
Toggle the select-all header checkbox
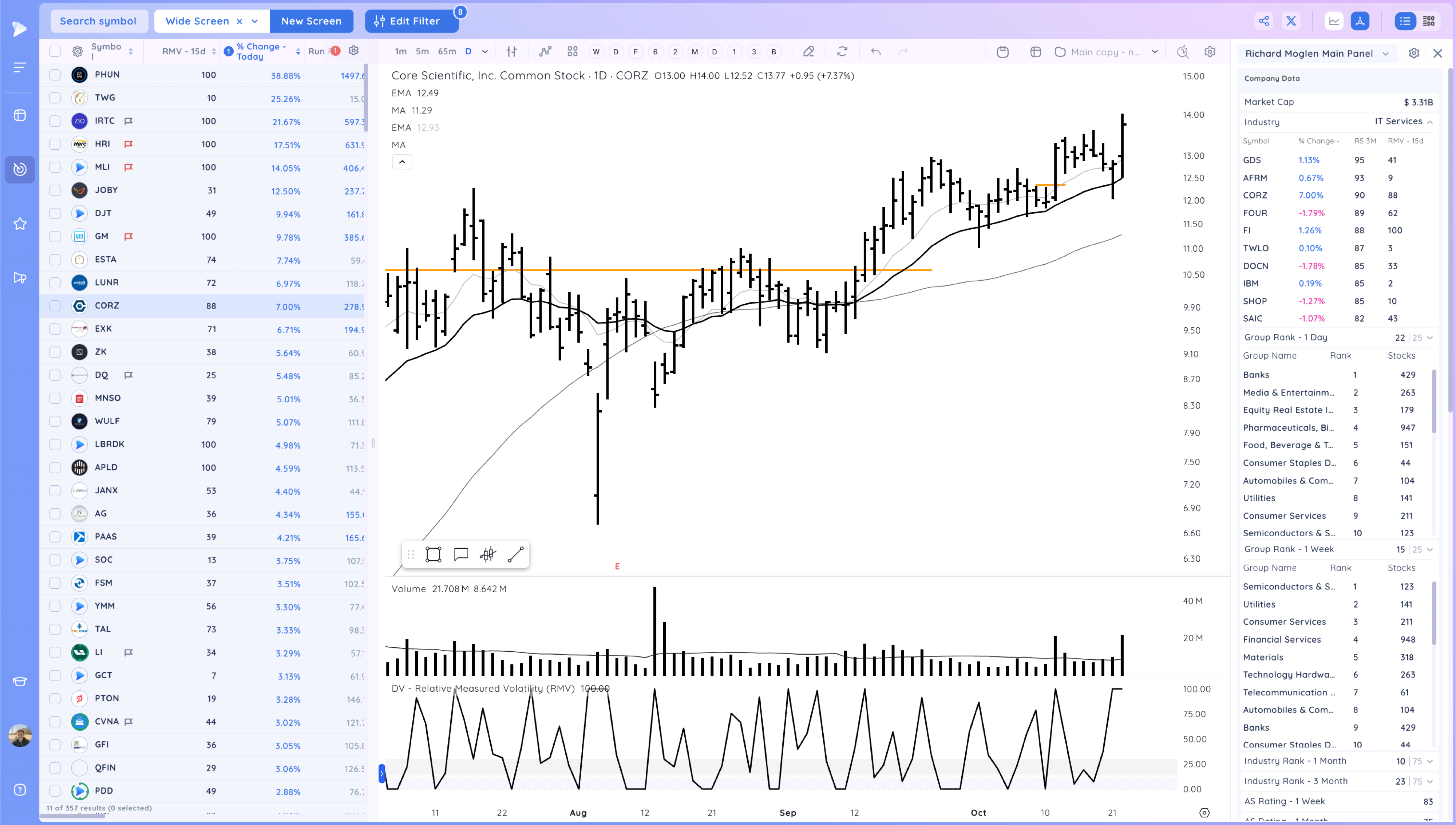coord(55,52)
